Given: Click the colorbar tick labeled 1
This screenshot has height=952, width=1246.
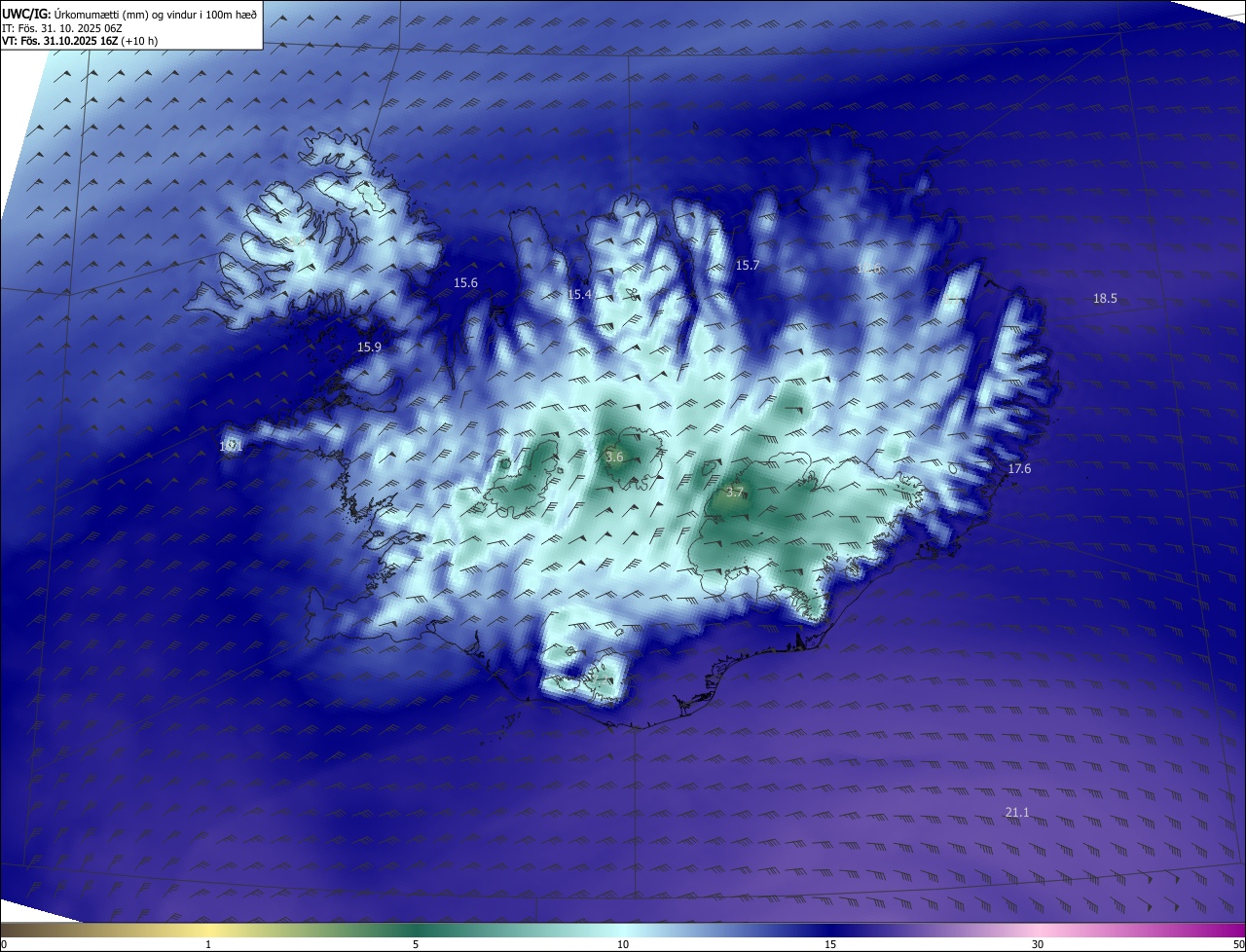Looking at the screenshot, I should (x=208, y=944).
